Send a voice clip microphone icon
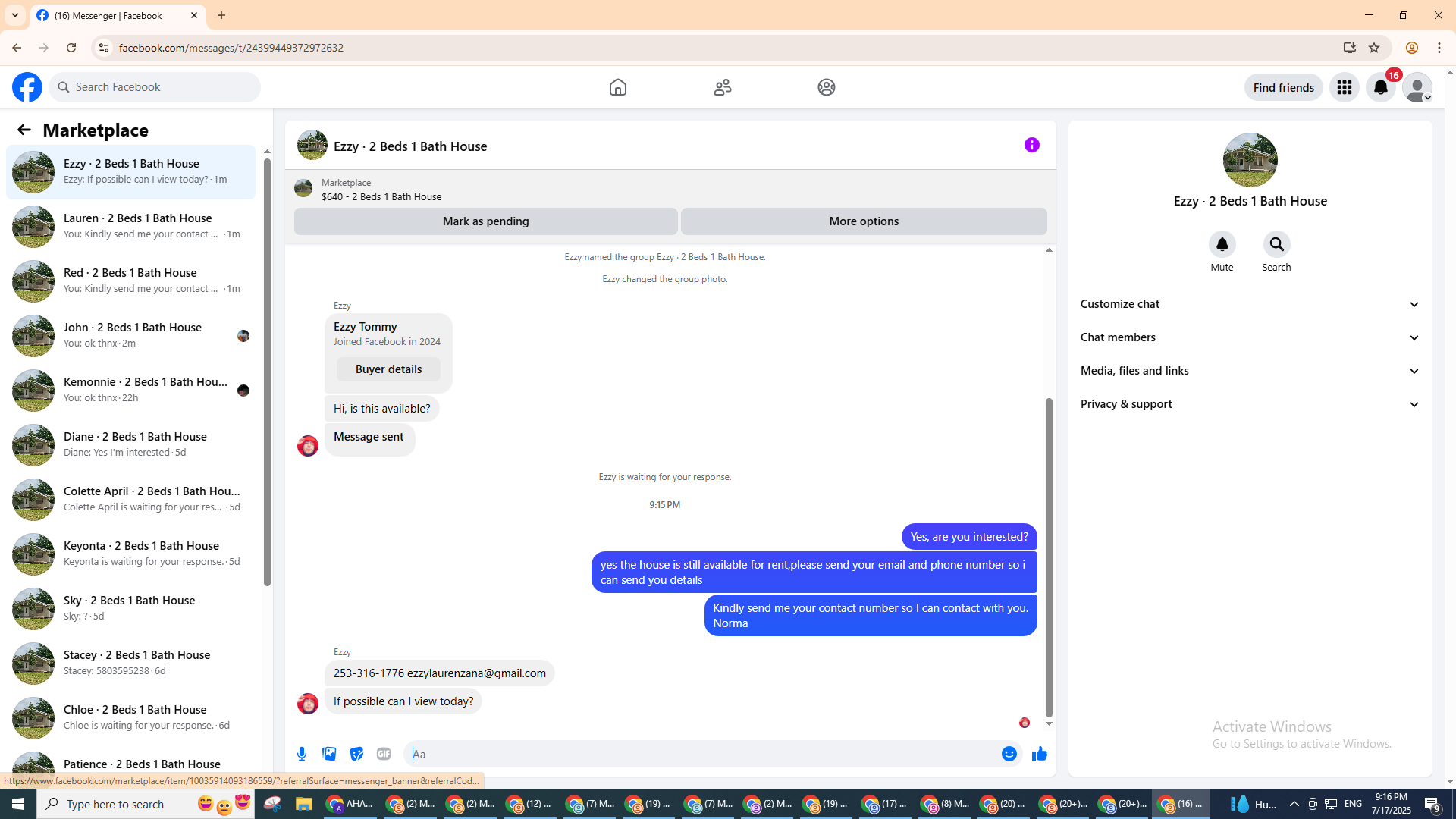The width and height of the screenshot is (1456, 819). [x=302, y=754]
